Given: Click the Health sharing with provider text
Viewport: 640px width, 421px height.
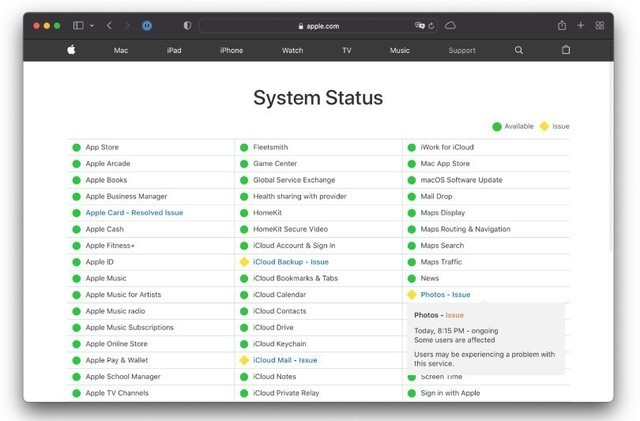Looking at the screenshot, I should tap(300, 196).
